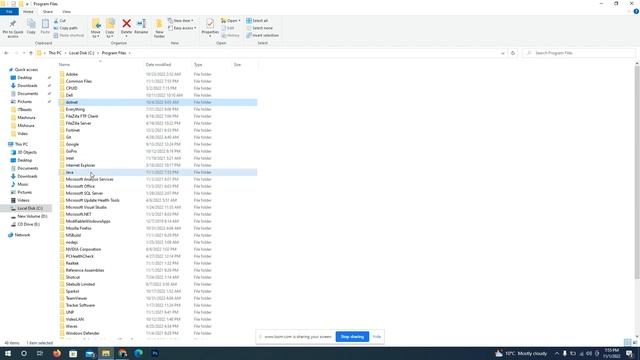
Task: Switch to the details view icon in the status bar
Action: pyautogui.click(x=627, y=343)
